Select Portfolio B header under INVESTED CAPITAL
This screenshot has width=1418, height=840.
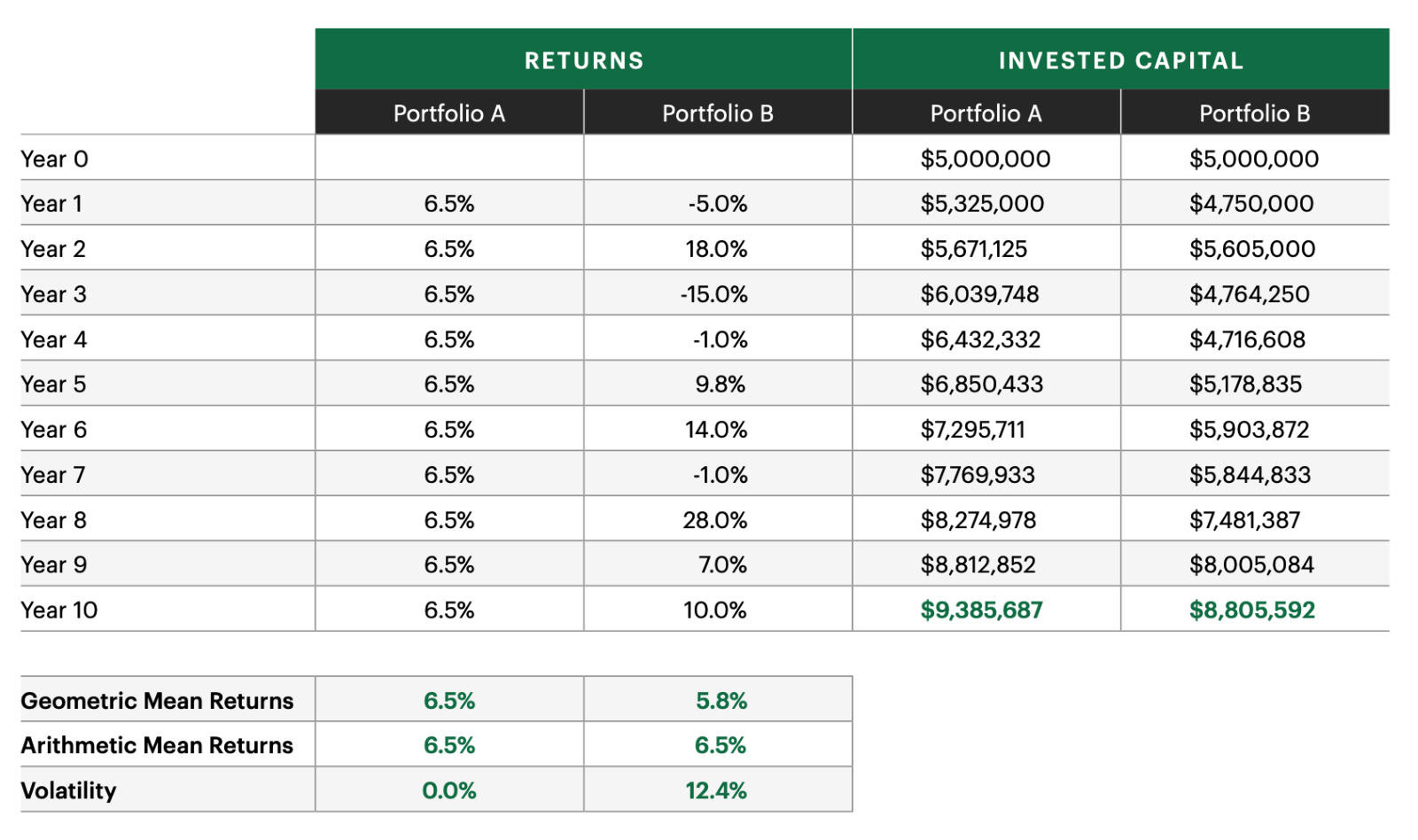point(1254,113)
